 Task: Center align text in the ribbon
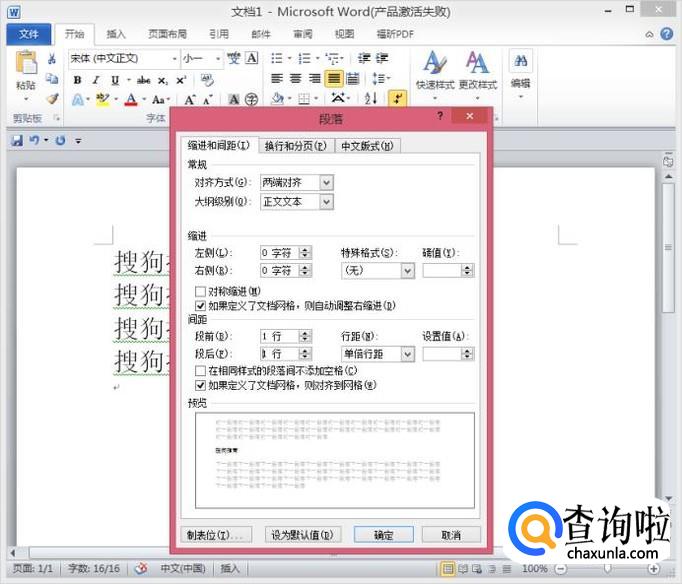[x=295, y=79]
